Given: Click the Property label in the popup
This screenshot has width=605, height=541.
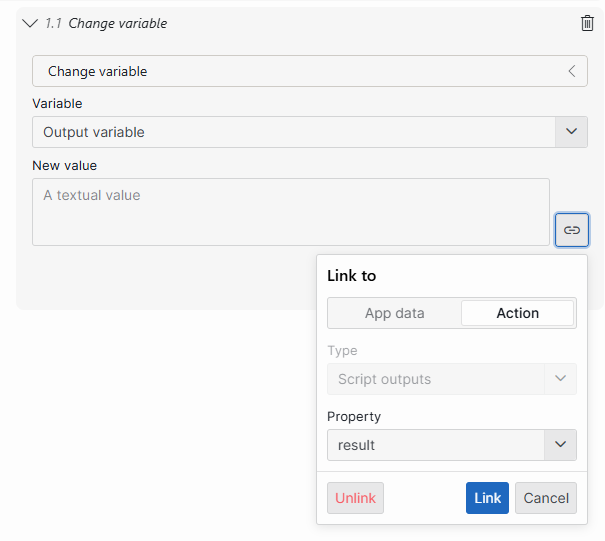Looking at the screenshot, I should pos(354,416).
